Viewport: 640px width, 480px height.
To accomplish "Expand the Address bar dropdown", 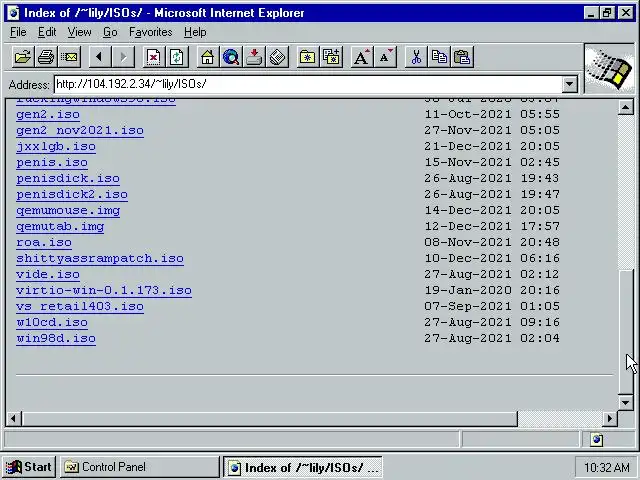I will (569, 84).
